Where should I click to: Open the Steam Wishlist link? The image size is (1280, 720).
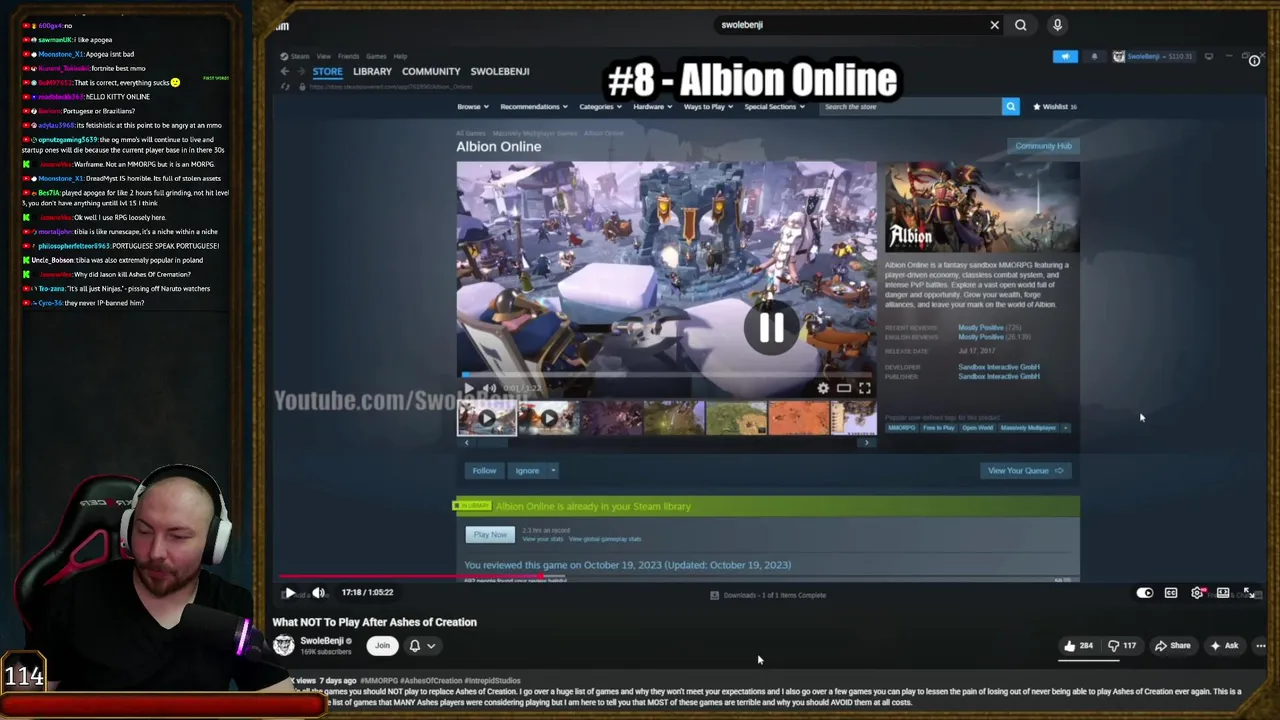coord(1055,107)
